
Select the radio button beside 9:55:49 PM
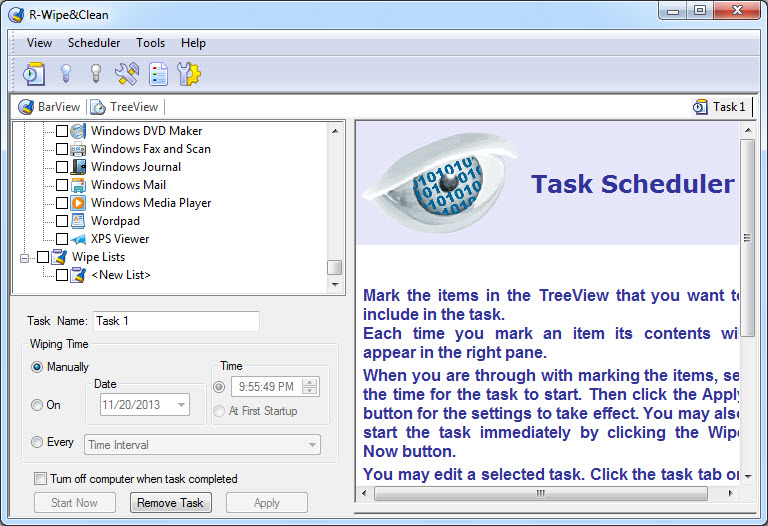(219, 387)
